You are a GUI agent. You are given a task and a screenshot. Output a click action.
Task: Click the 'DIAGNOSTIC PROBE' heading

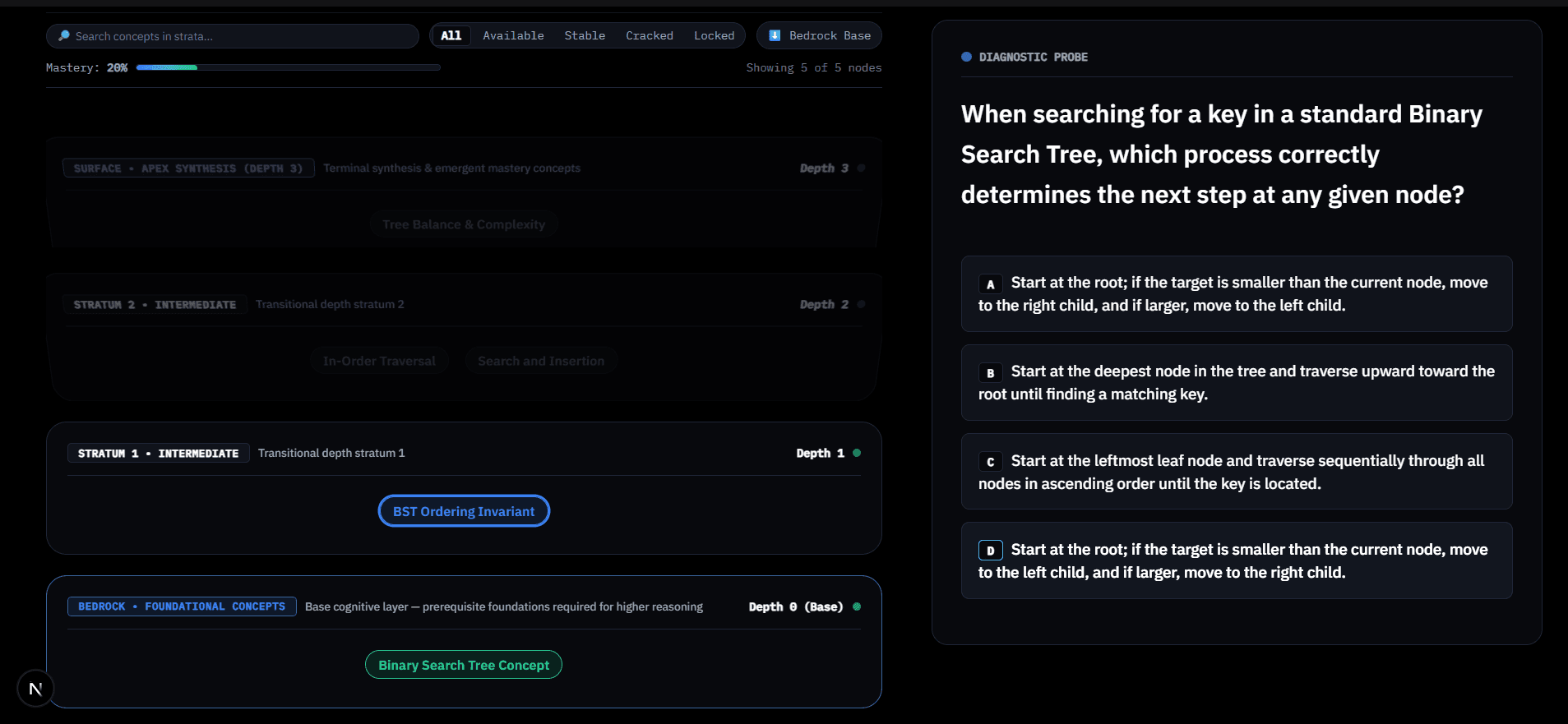(x=1033, y=57)
